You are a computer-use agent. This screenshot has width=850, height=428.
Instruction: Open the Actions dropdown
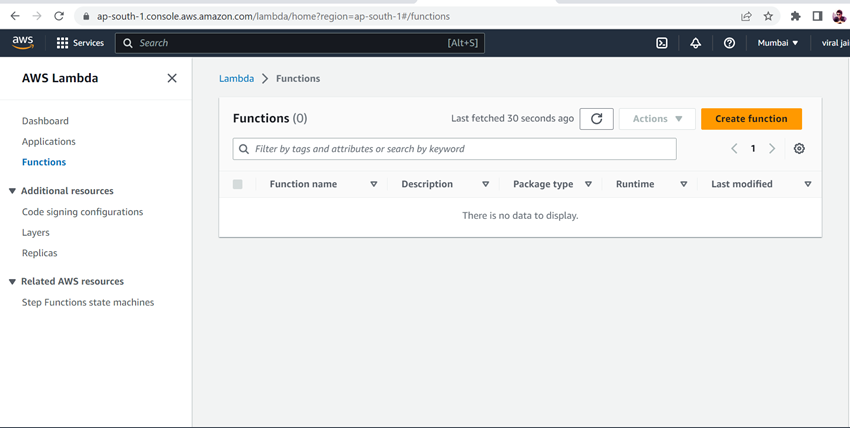(657, 119)
